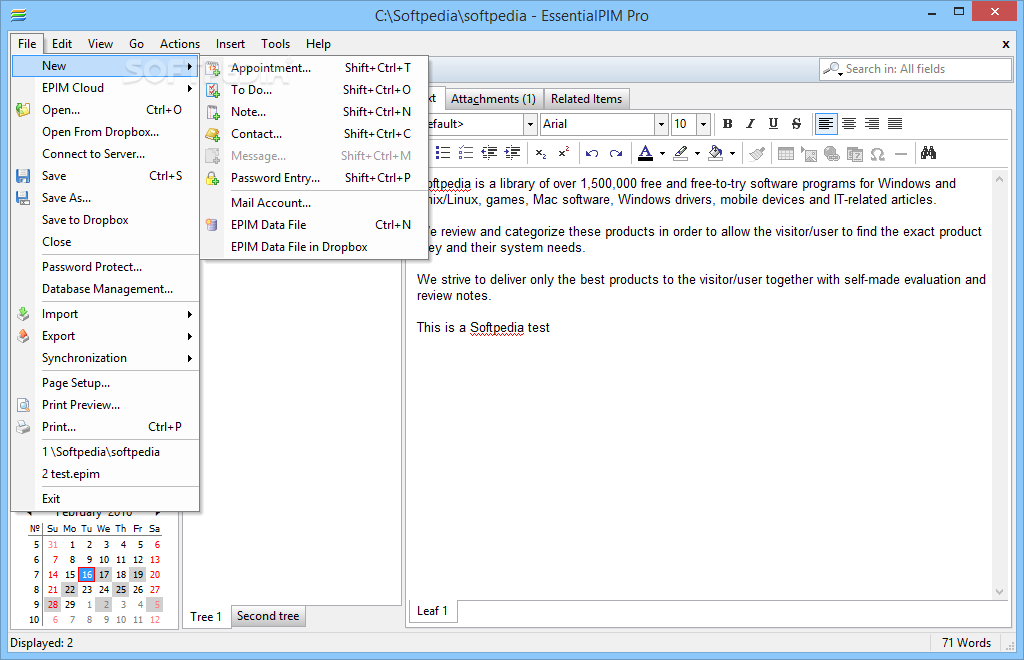The height and width of the screenshot is (660, 1024).
Task: Click the search dropdown magnifier icon
Action: (833, 69)
